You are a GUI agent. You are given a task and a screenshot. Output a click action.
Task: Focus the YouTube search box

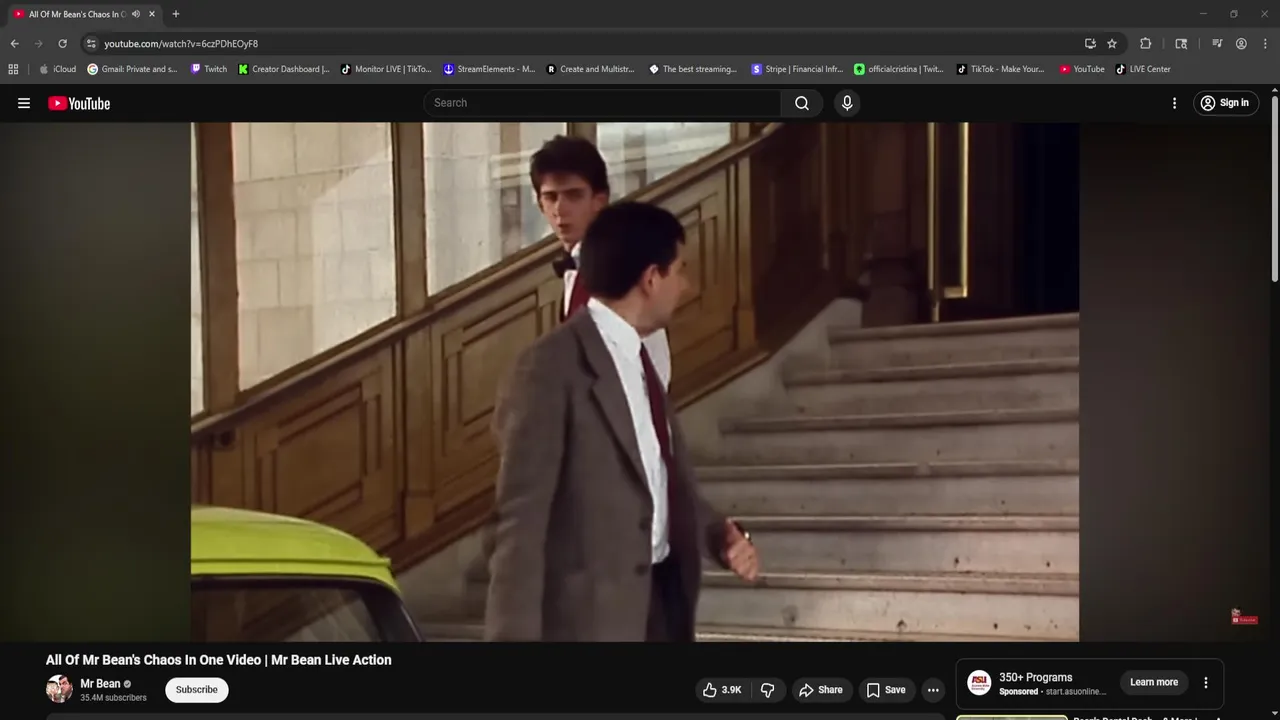(603, 103)
